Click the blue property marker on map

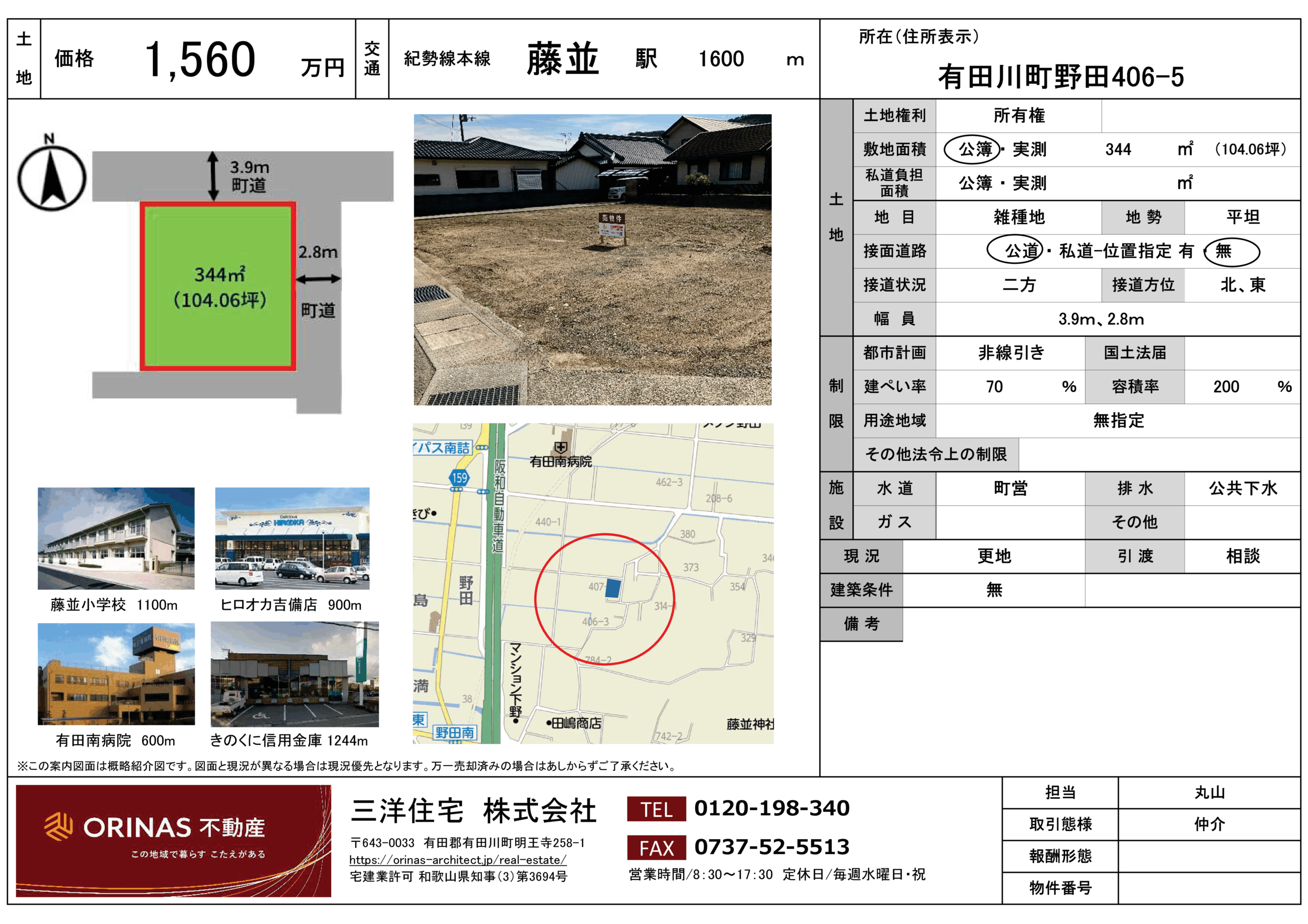(613, 588)
